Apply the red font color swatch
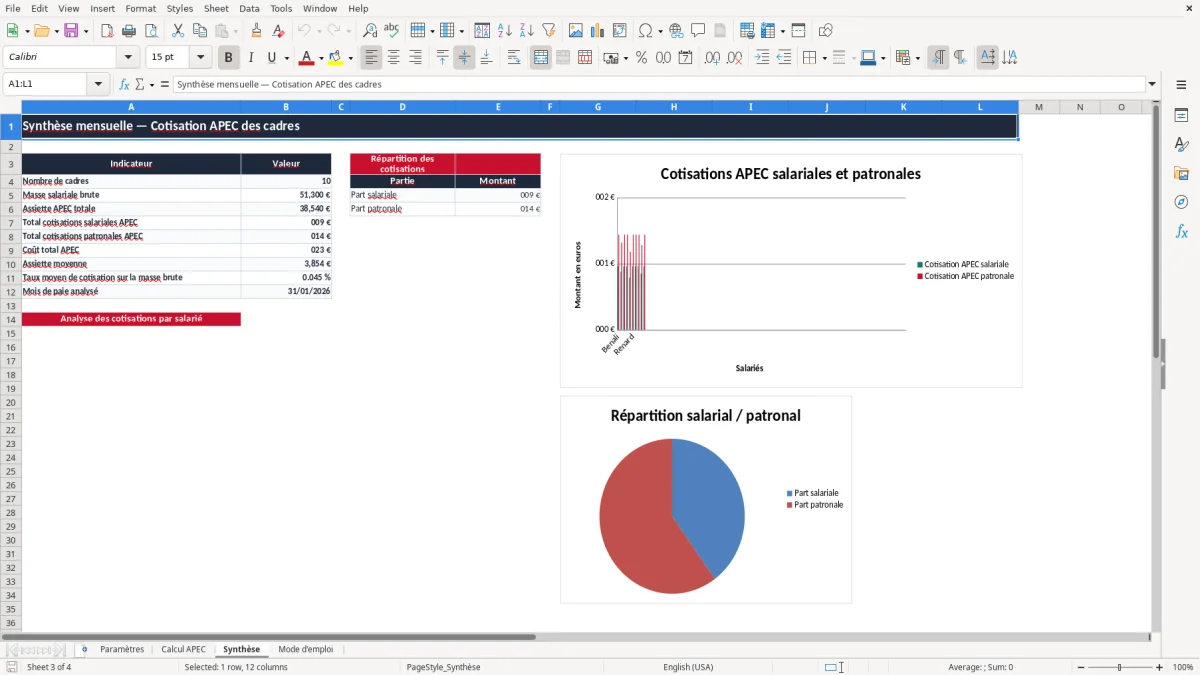The image size is (1200, 675). pos(307,58)
